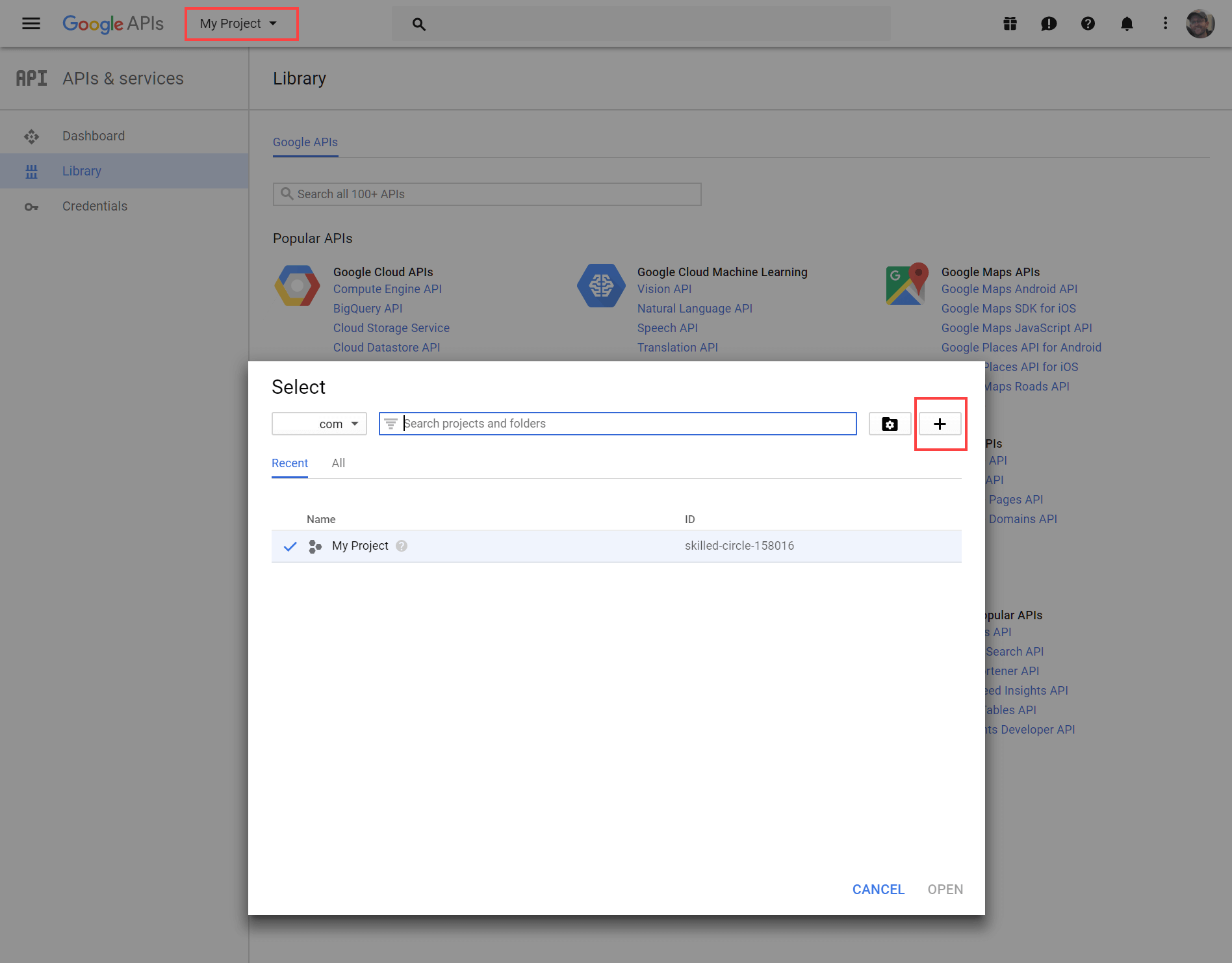The height and width of the screenshot is (963, 1232).
Task: Open the three-dot more options menu
Action: 1165,24
